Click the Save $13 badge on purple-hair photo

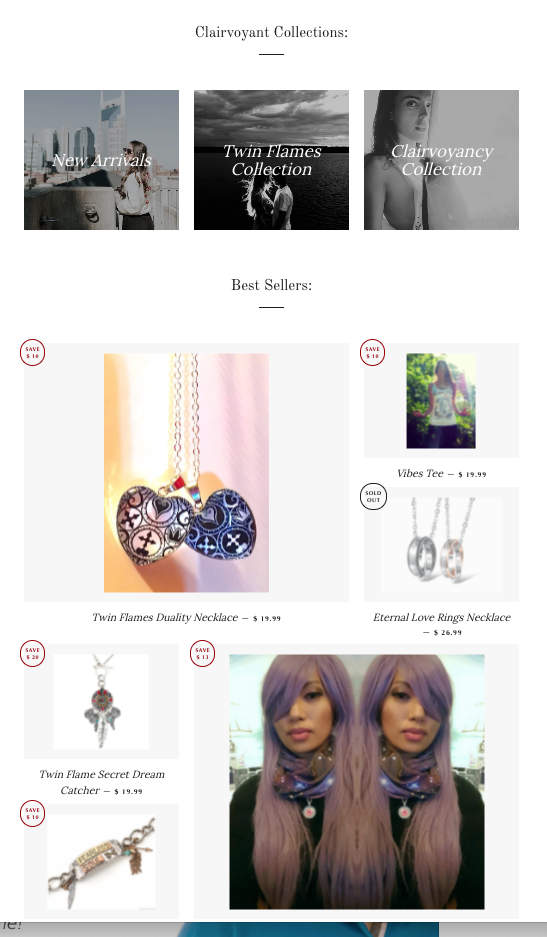(x=202, y=653)
